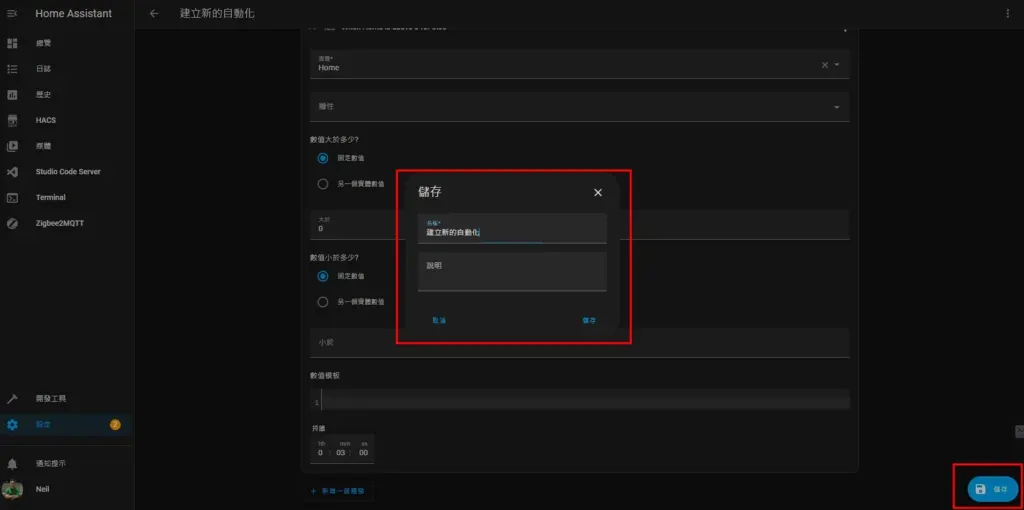
Task: Expand the Home entity dropdown arrow
Action: click(837, 65)
